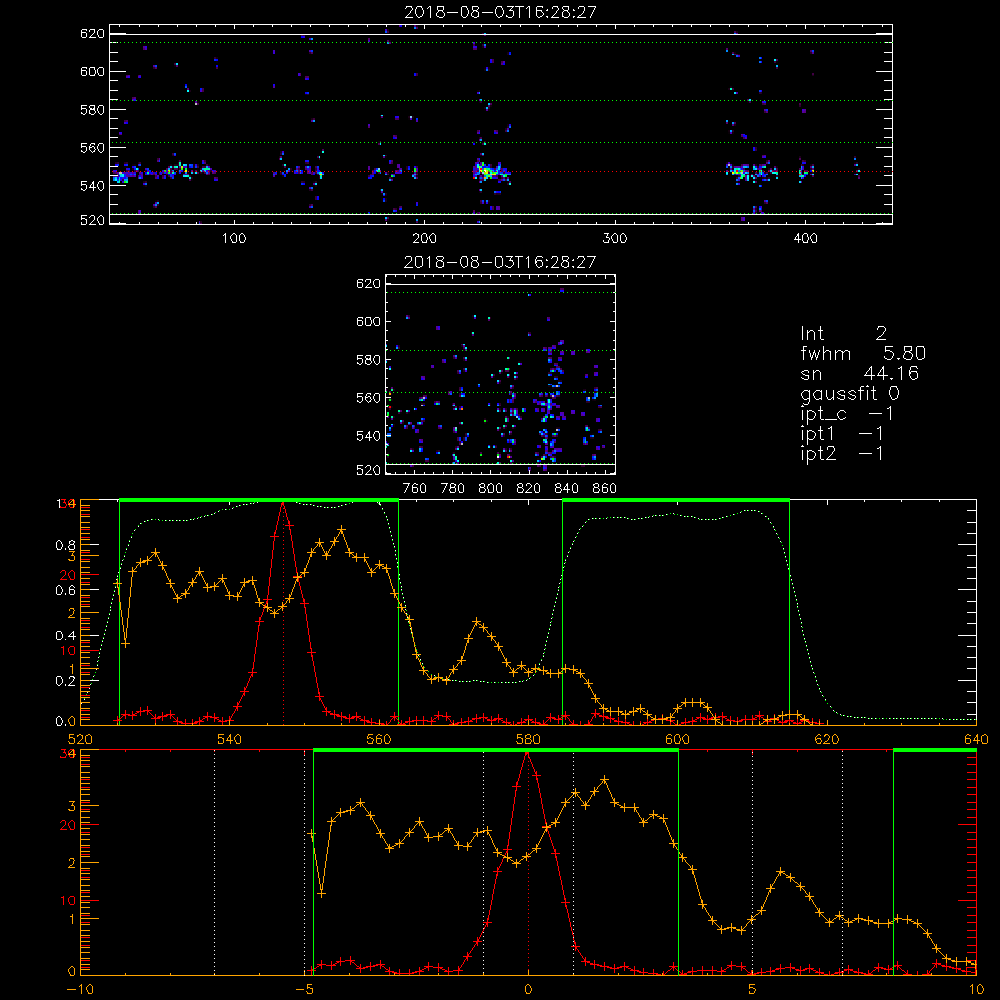Click x-axis label 520 on third plot
The width and height of the screenshot is (1000, 1000).
click(x=80, y=739)
